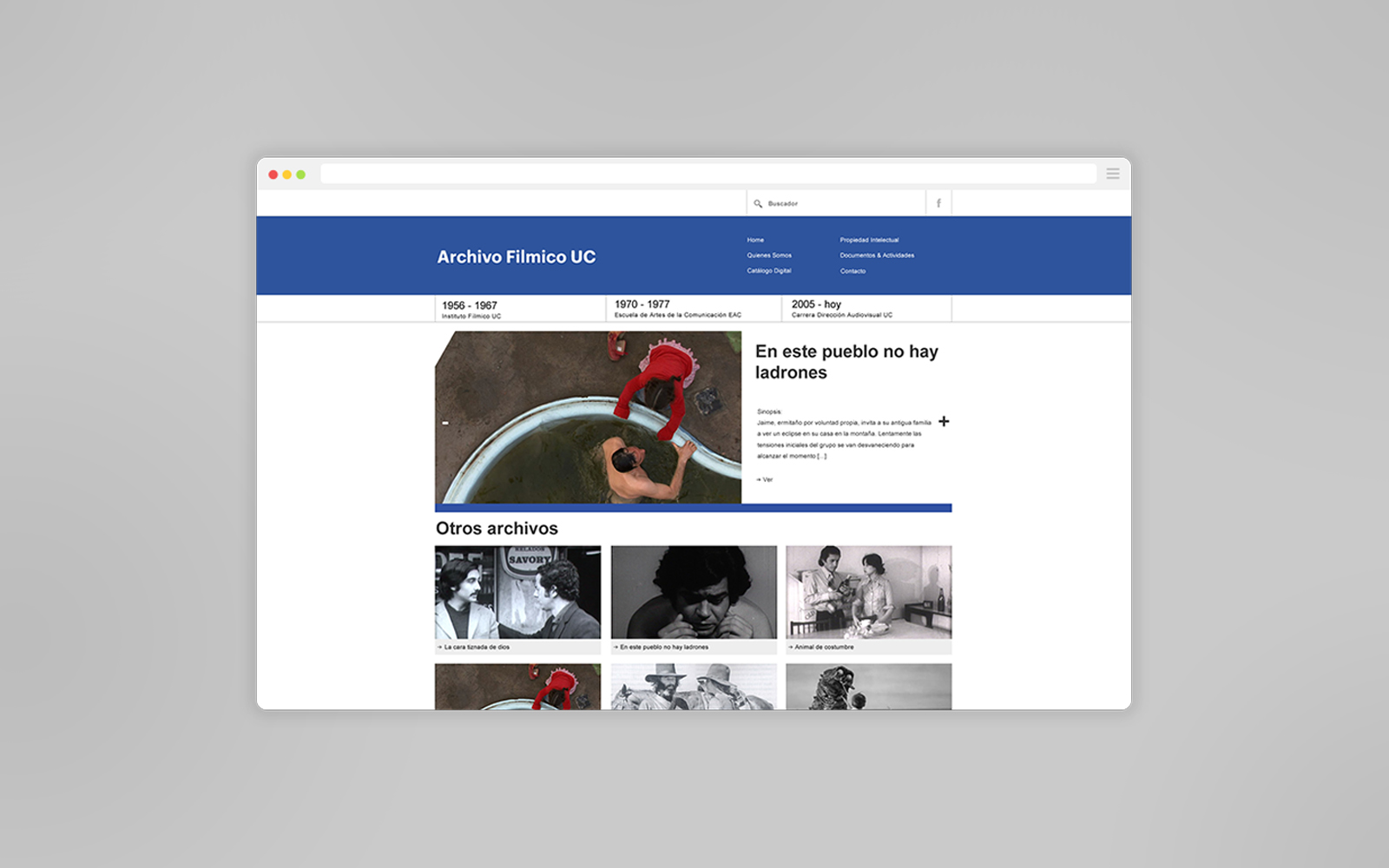Click the red close window button
1389x868 pixels.
(273, 174)
